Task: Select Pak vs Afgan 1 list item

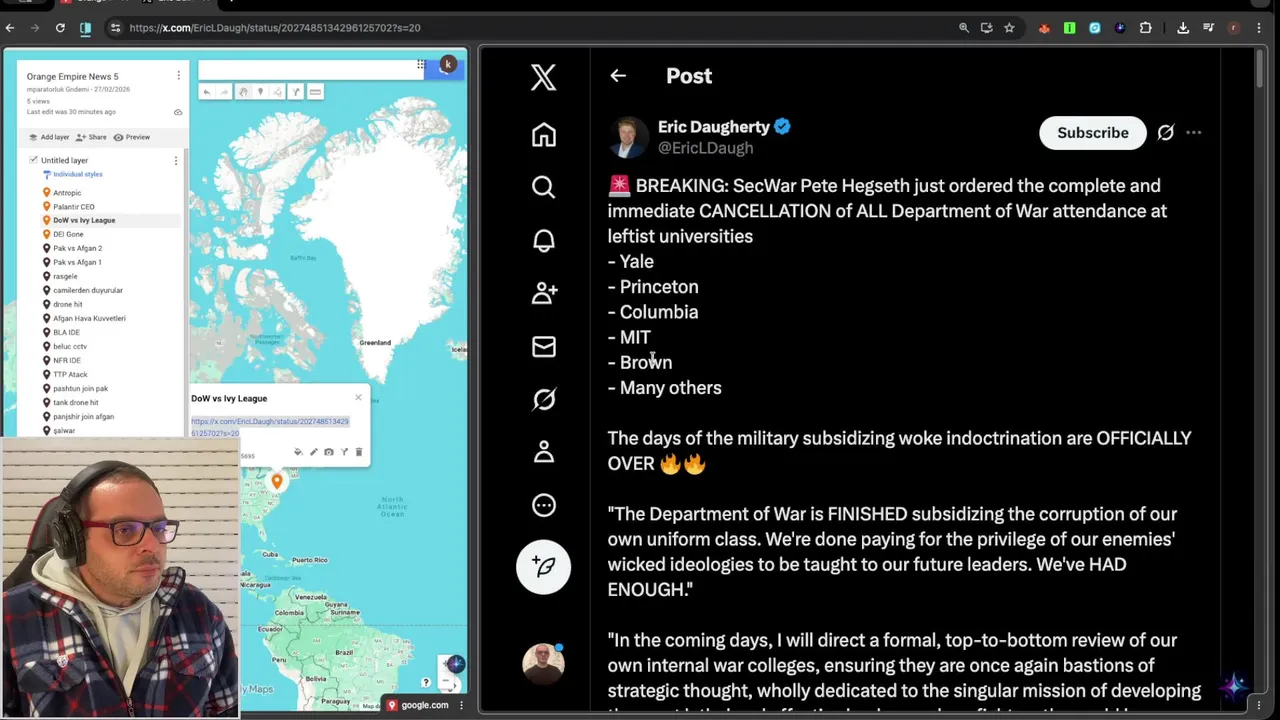Action: coord(77,262)
